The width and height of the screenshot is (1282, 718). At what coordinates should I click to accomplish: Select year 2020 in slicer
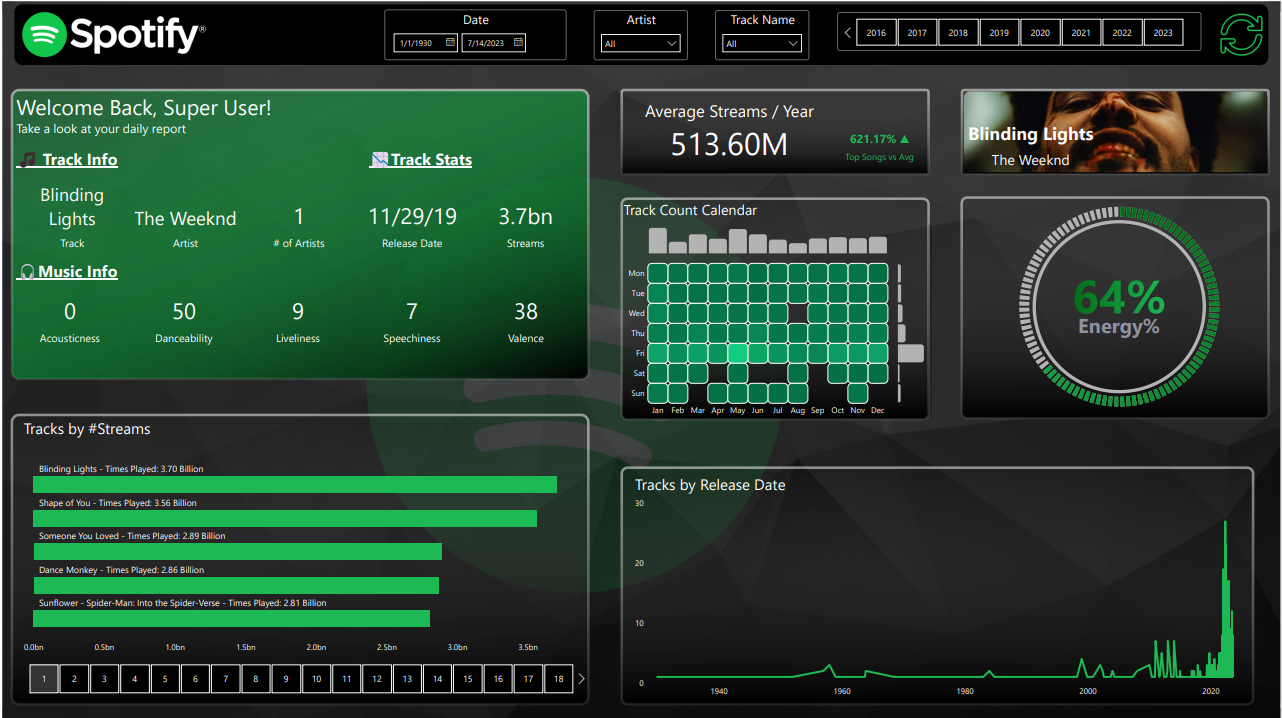pos(1040,33)
